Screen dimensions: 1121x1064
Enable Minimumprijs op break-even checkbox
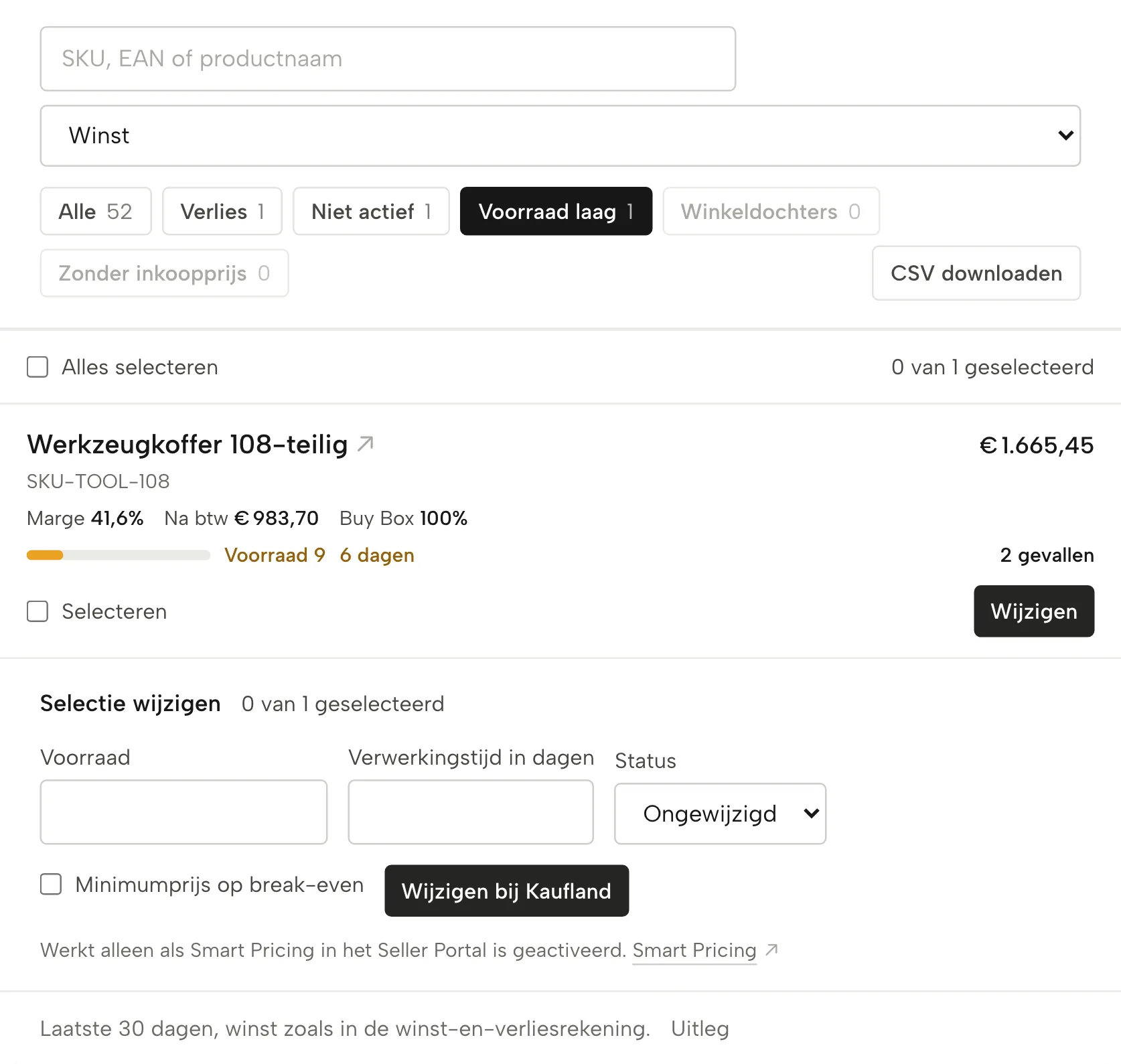tap(51, 884)
